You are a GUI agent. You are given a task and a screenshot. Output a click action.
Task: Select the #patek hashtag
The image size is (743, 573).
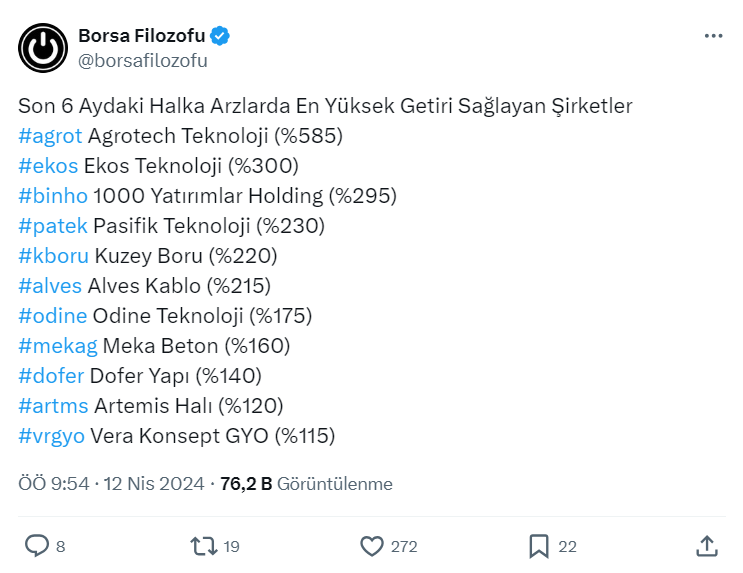(x=53, y=226)
